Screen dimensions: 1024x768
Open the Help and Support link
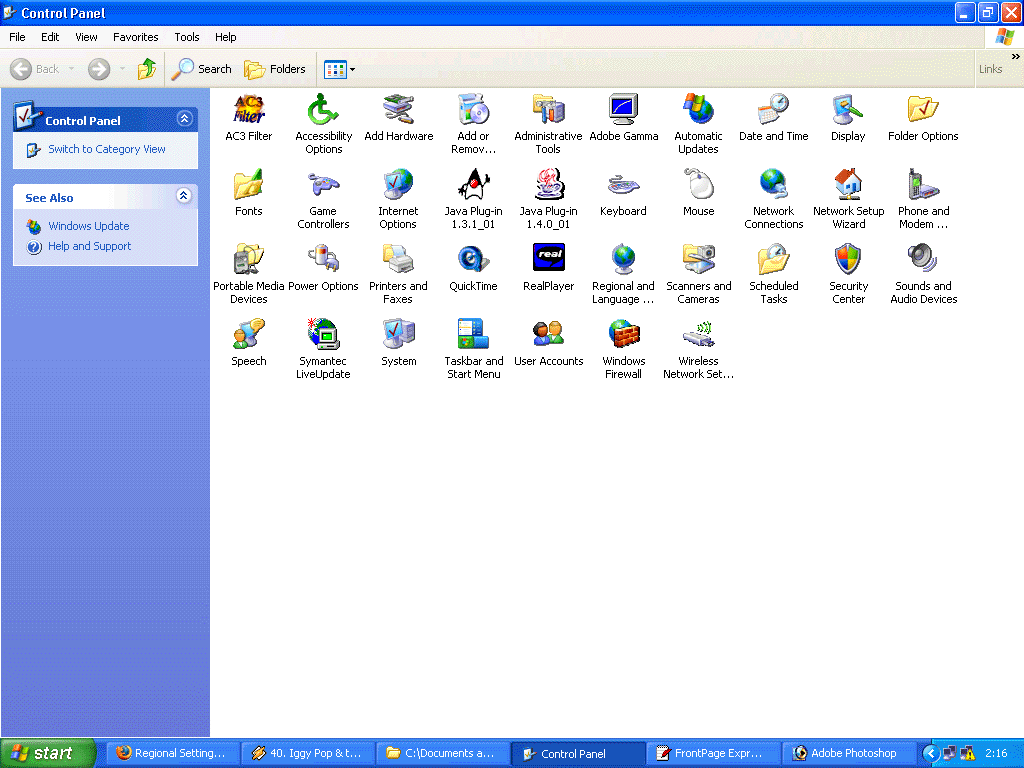click(x=89, y=246)
